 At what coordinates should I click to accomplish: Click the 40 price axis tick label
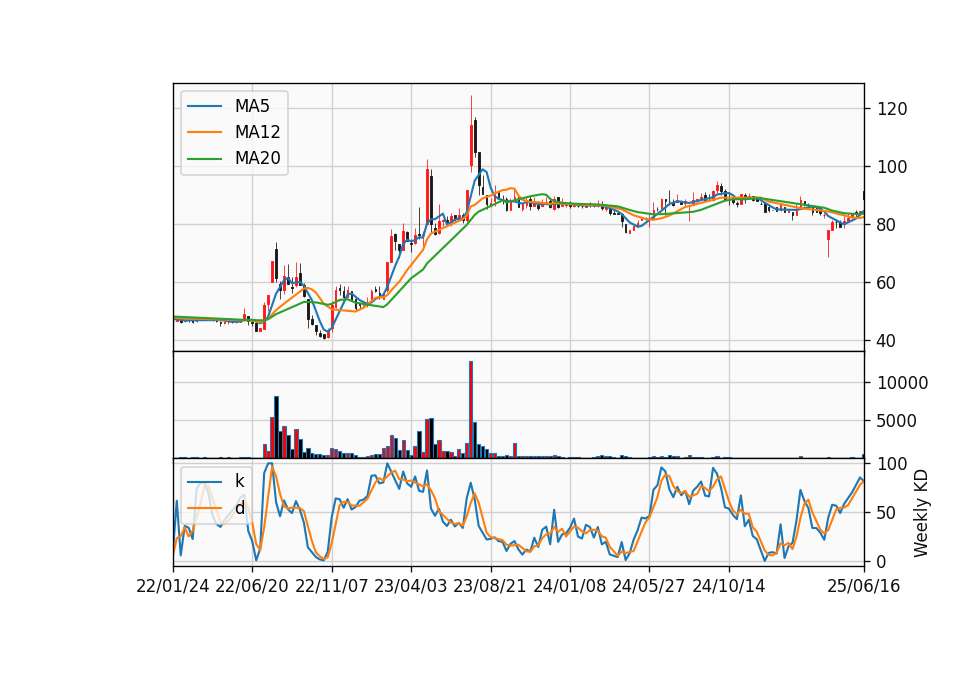point(887,341)
